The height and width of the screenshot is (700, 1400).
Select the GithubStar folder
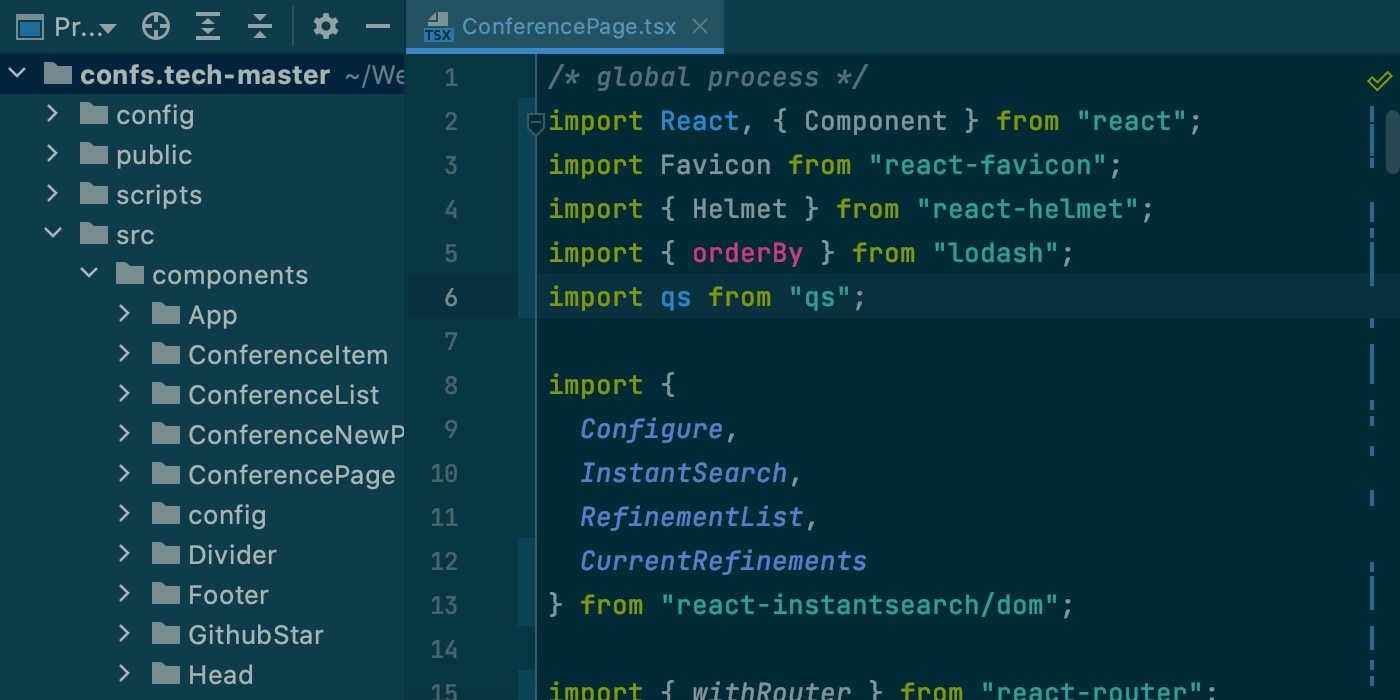coord(202,635)
